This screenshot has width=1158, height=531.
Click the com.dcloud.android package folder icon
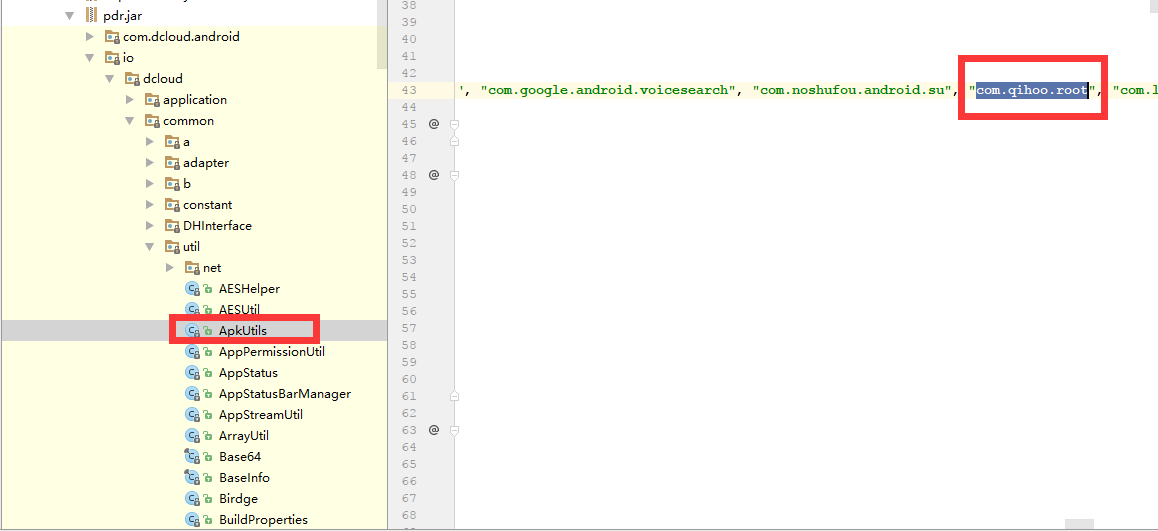click(x=112, y=36)
